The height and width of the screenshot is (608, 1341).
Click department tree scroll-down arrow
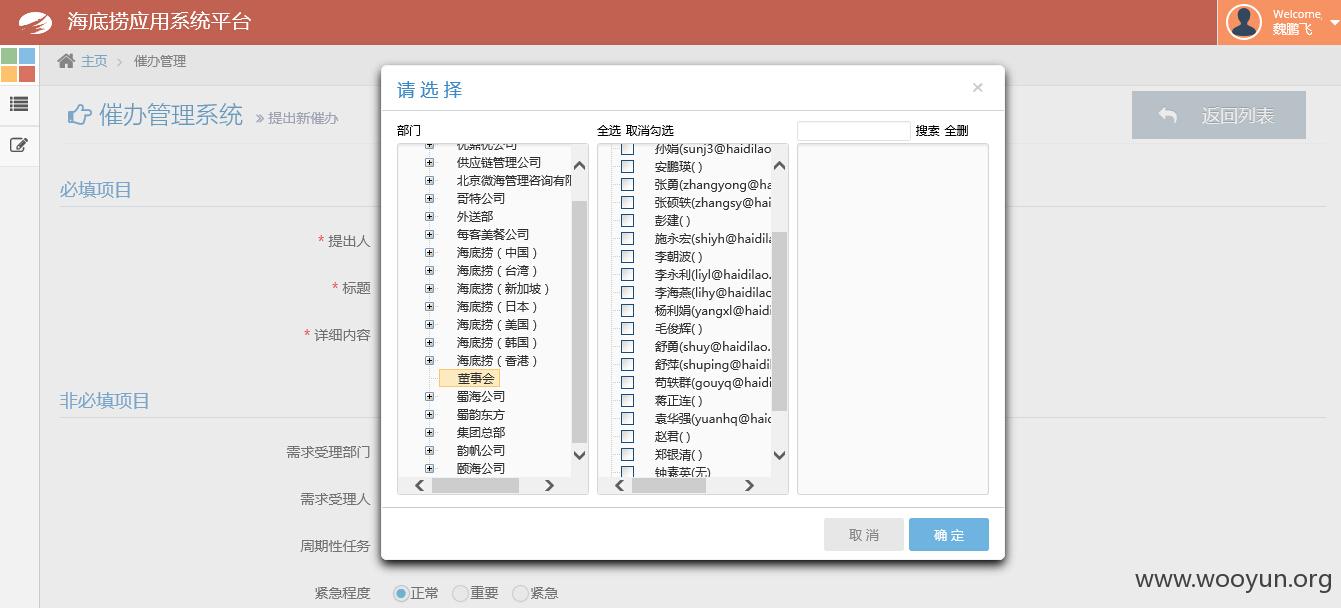(580, 455)
